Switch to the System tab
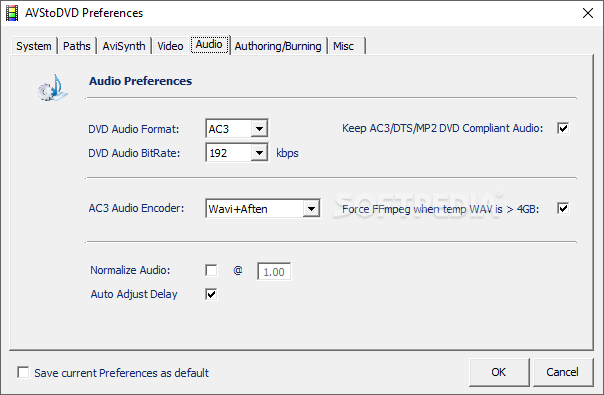Screen dimensions: 604x395 click(x=34, y=46)
